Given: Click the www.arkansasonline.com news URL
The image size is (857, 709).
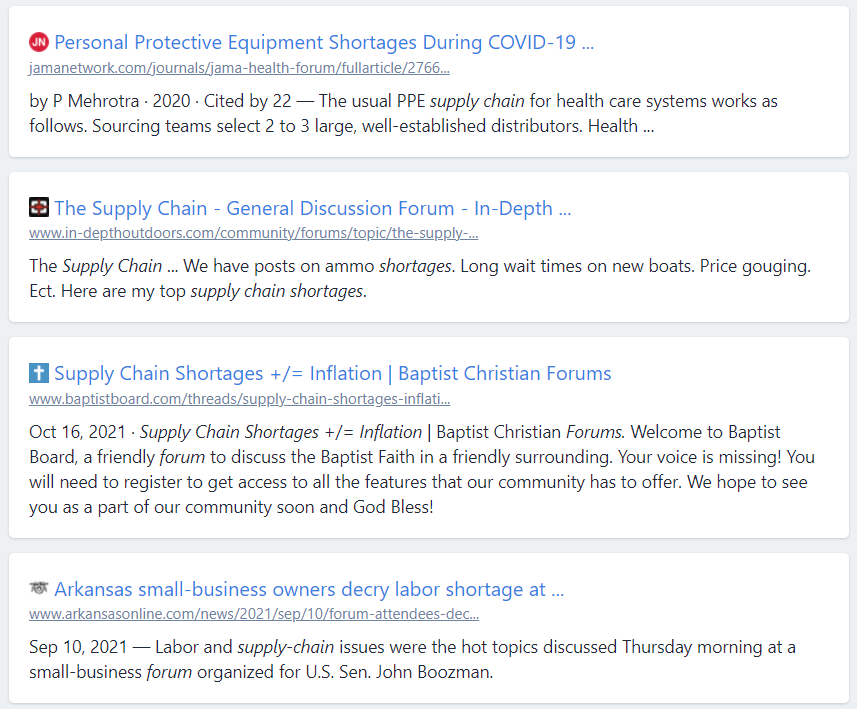Looking at the screenshot, I should (254, 614).
